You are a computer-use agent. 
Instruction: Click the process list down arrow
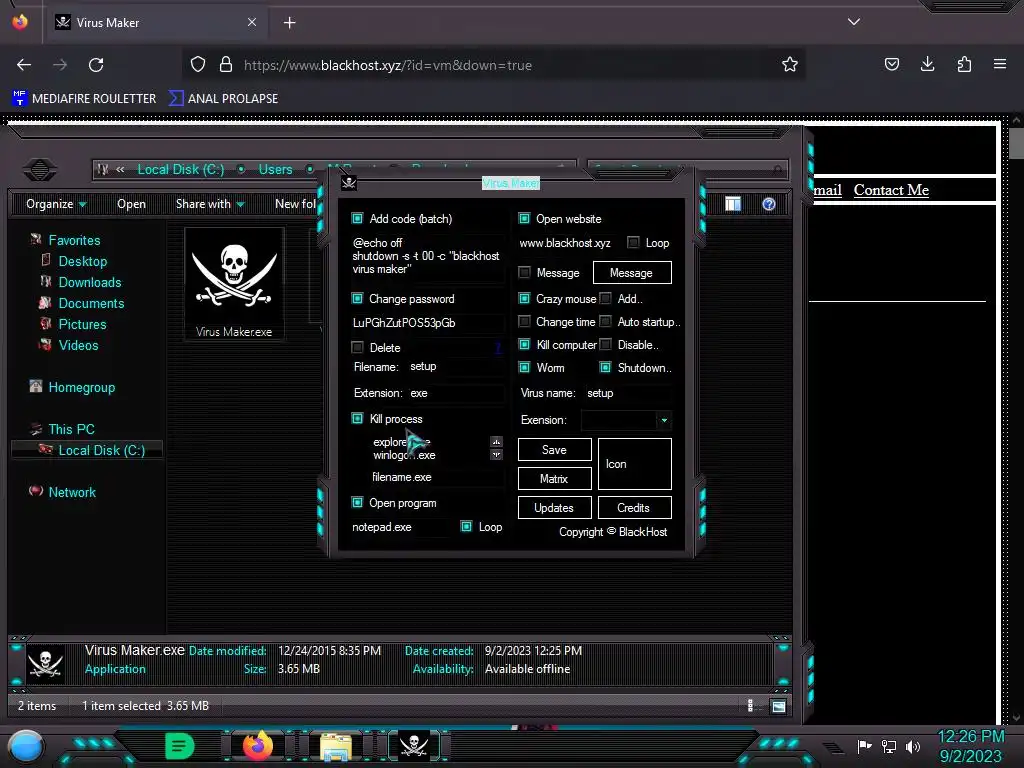[x=496, y=455]
